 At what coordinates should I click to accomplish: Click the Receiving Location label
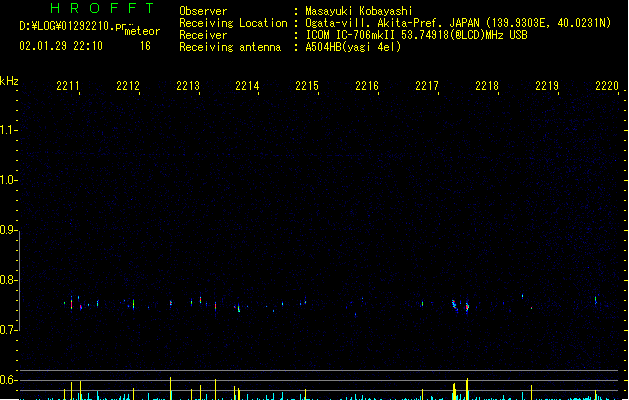coord(233,23)
